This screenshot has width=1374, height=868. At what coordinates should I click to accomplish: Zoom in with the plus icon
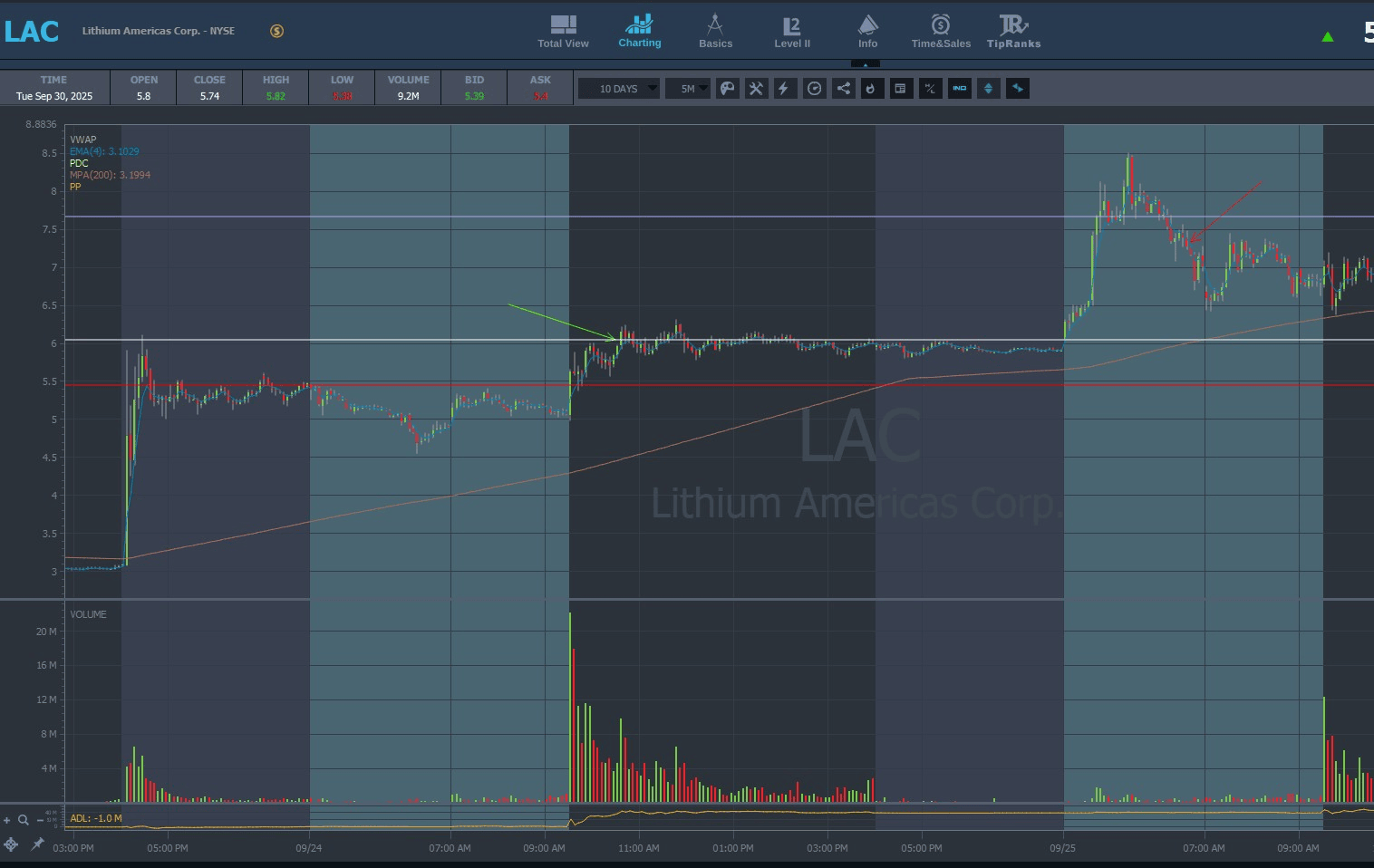coord(7,820)
